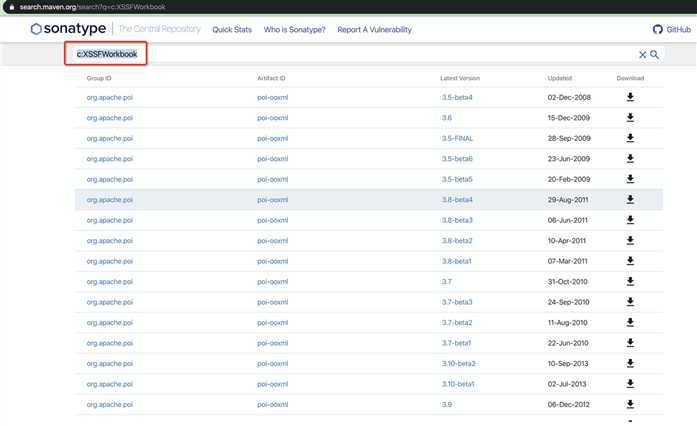Open version link 3.5-FINAL

457,138
